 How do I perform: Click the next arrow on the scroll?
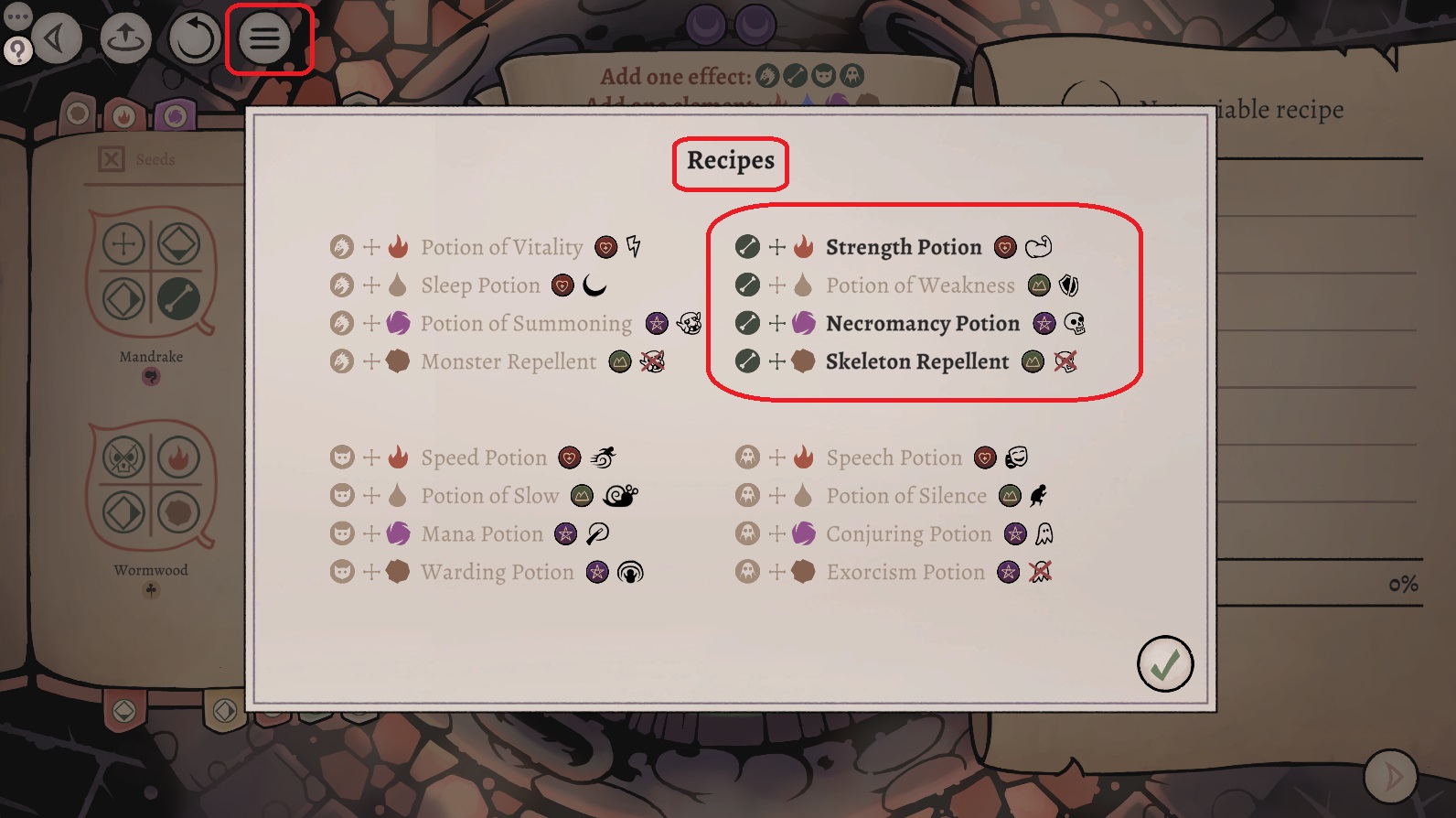click(x=1390, y=777)
